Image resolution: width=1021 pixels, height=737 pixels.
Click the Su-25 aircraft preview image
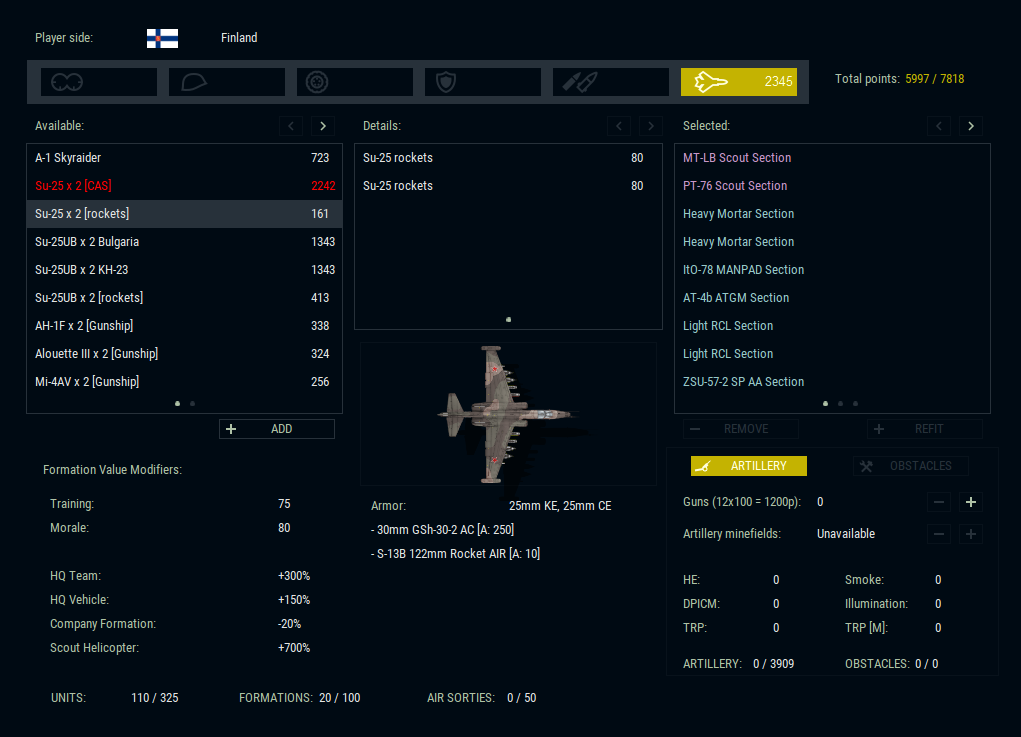point(508,414)
